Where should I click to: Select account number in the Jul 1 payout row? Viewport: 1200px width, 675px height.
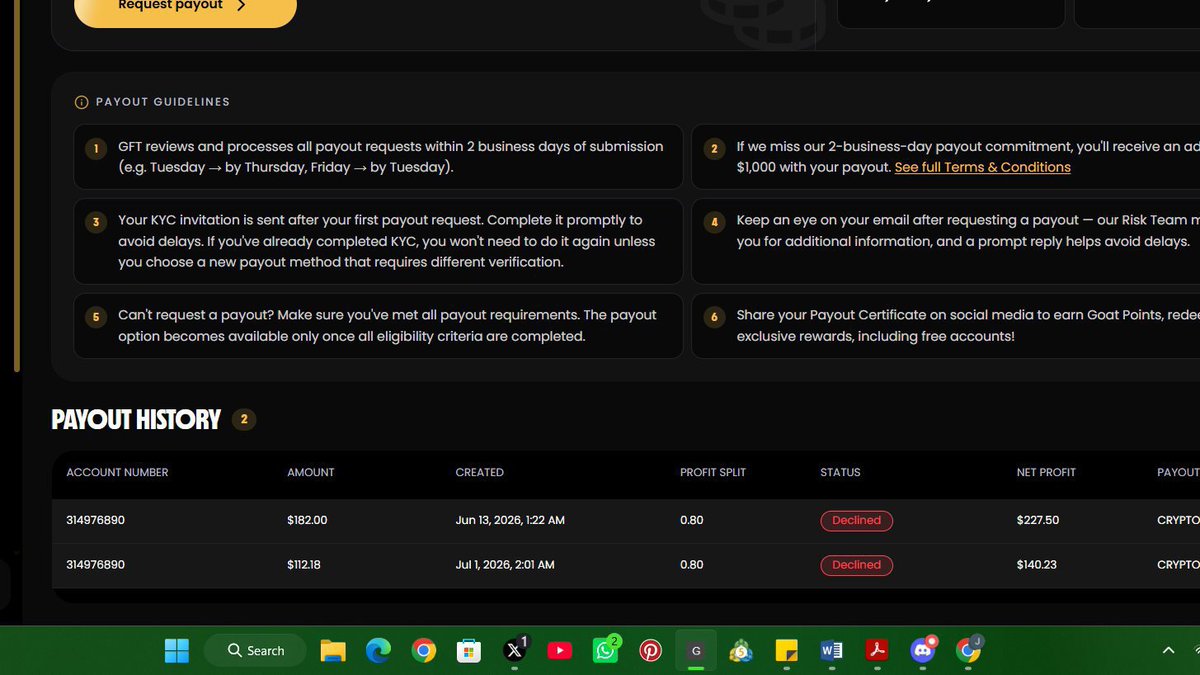coord(95,565)
